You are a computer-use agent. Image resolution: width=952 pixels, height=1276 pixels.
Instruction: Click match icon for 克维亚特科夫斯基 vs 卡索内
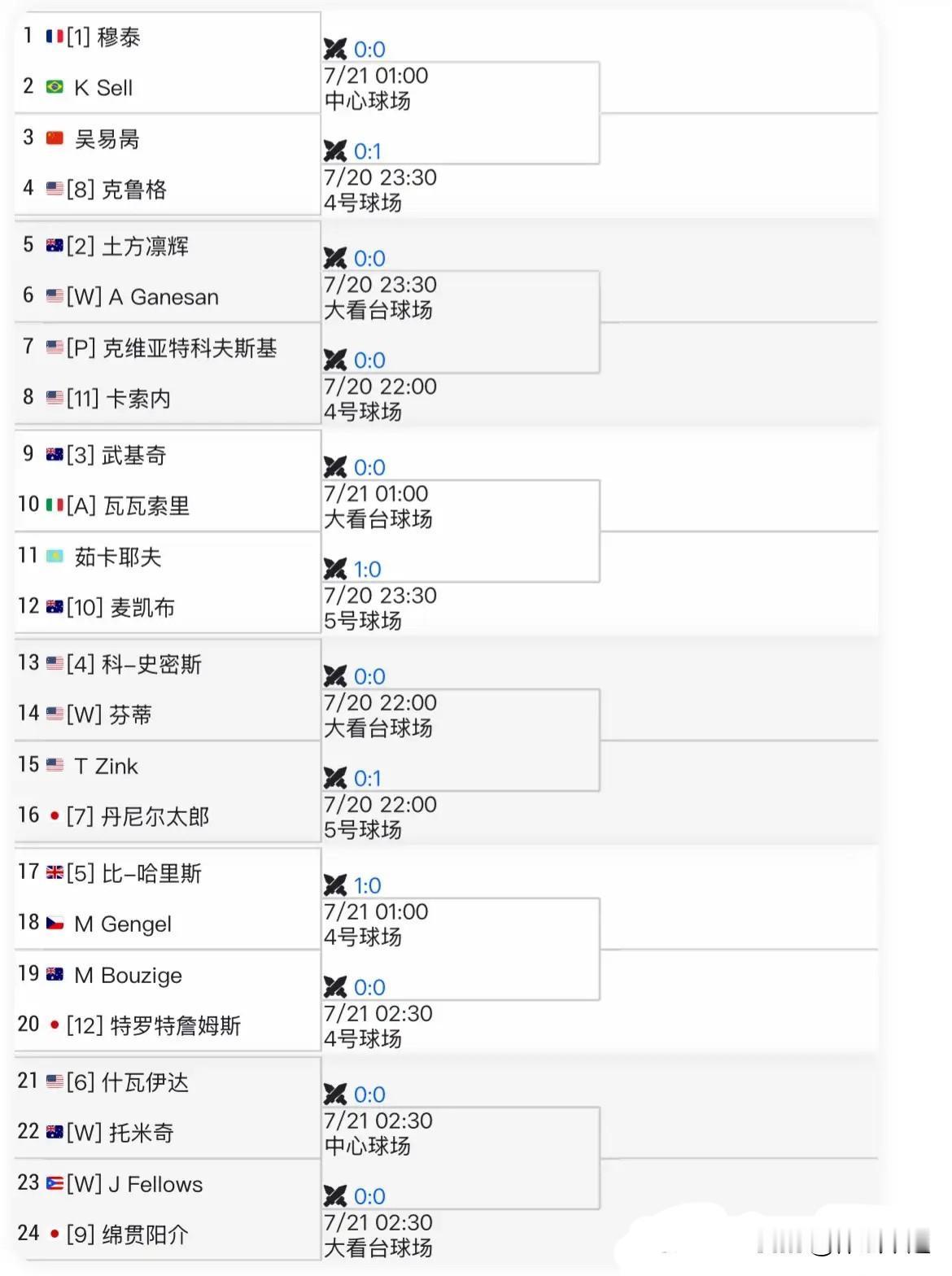(334, 361)
